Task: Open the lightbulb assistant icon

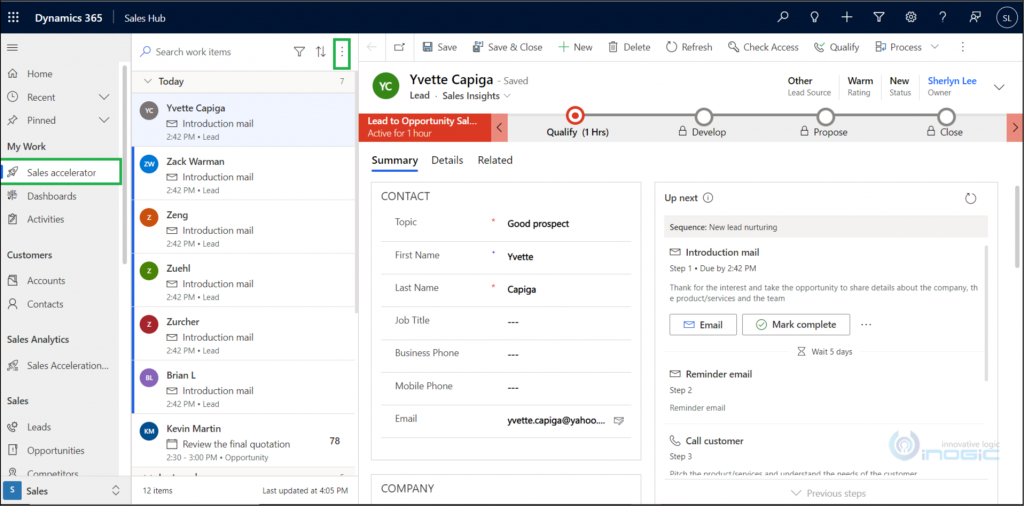Action: click(815, 18)
